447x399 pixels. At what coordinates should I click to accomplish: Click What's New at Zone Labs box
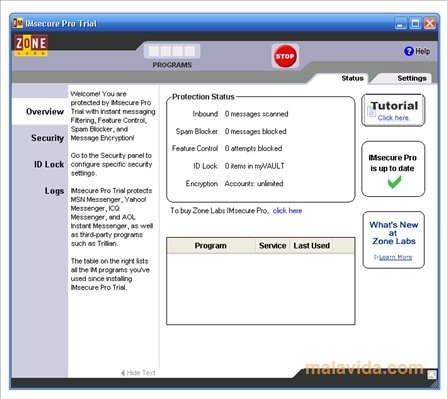393,240
